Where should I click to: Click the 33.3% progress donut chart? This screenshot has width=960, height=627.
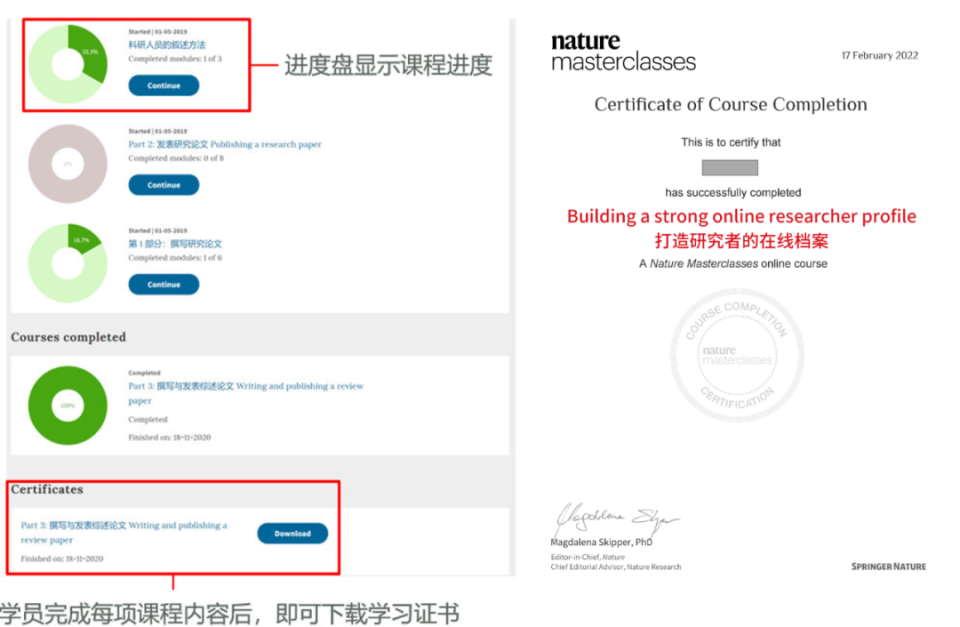click(68, 64)
